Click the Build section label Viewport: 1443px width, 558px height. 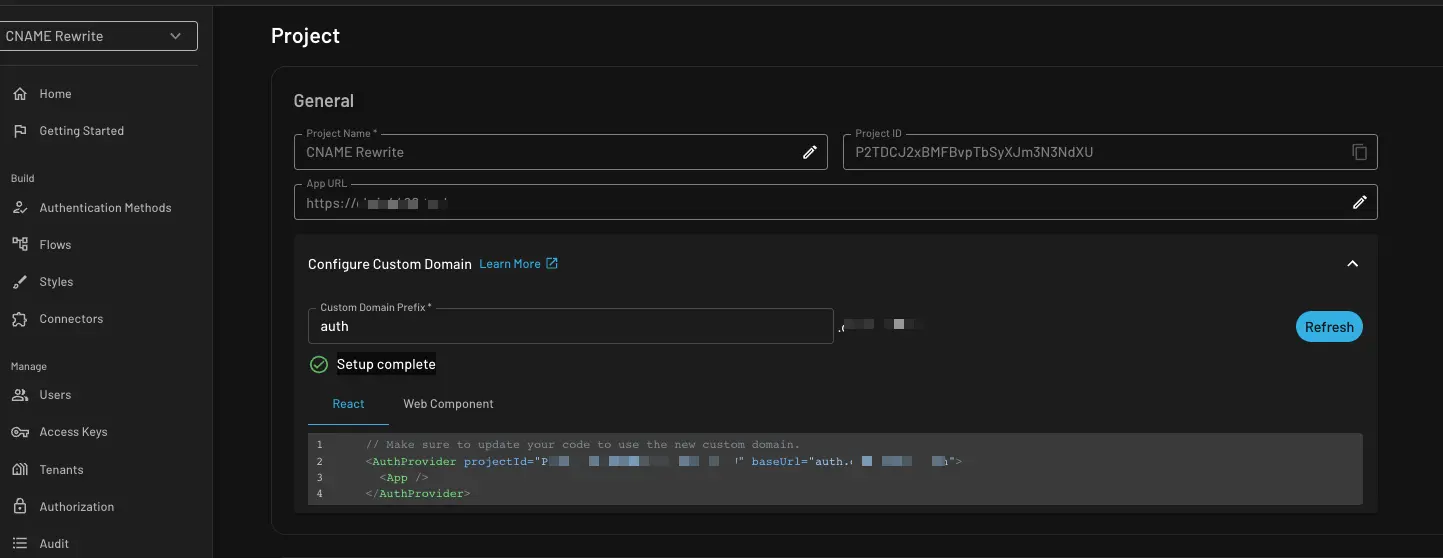22,178
